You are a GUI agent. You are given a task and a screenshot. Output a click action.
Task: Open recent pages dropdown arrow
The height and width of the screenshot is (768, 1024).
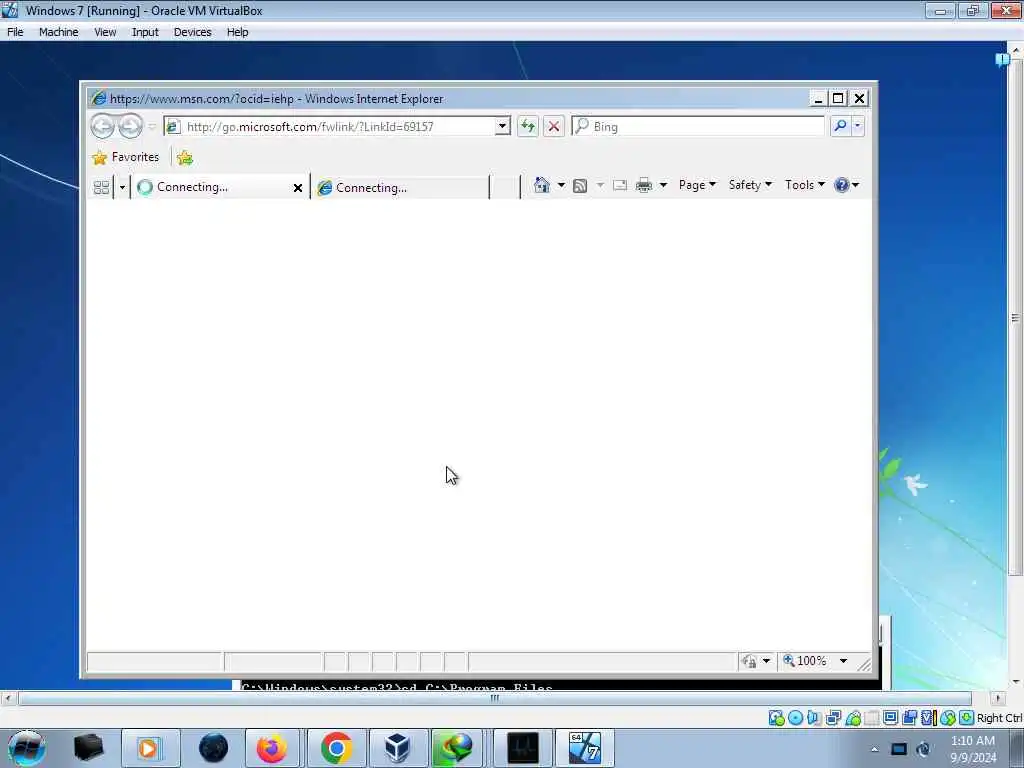click(152, 126)
